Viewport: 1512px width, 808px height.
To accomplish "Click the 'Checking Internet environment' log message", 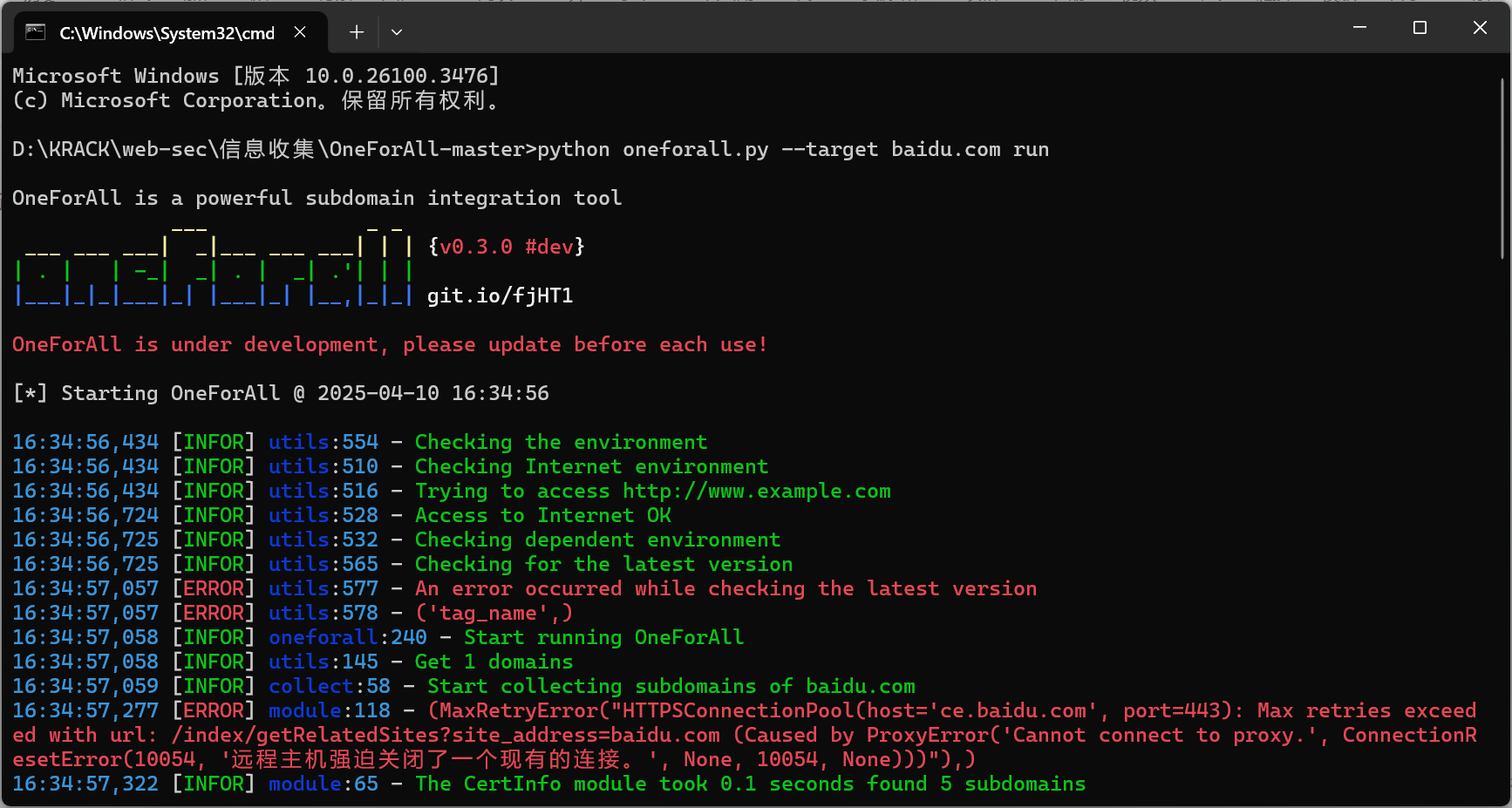I will [x=591, y=466].
